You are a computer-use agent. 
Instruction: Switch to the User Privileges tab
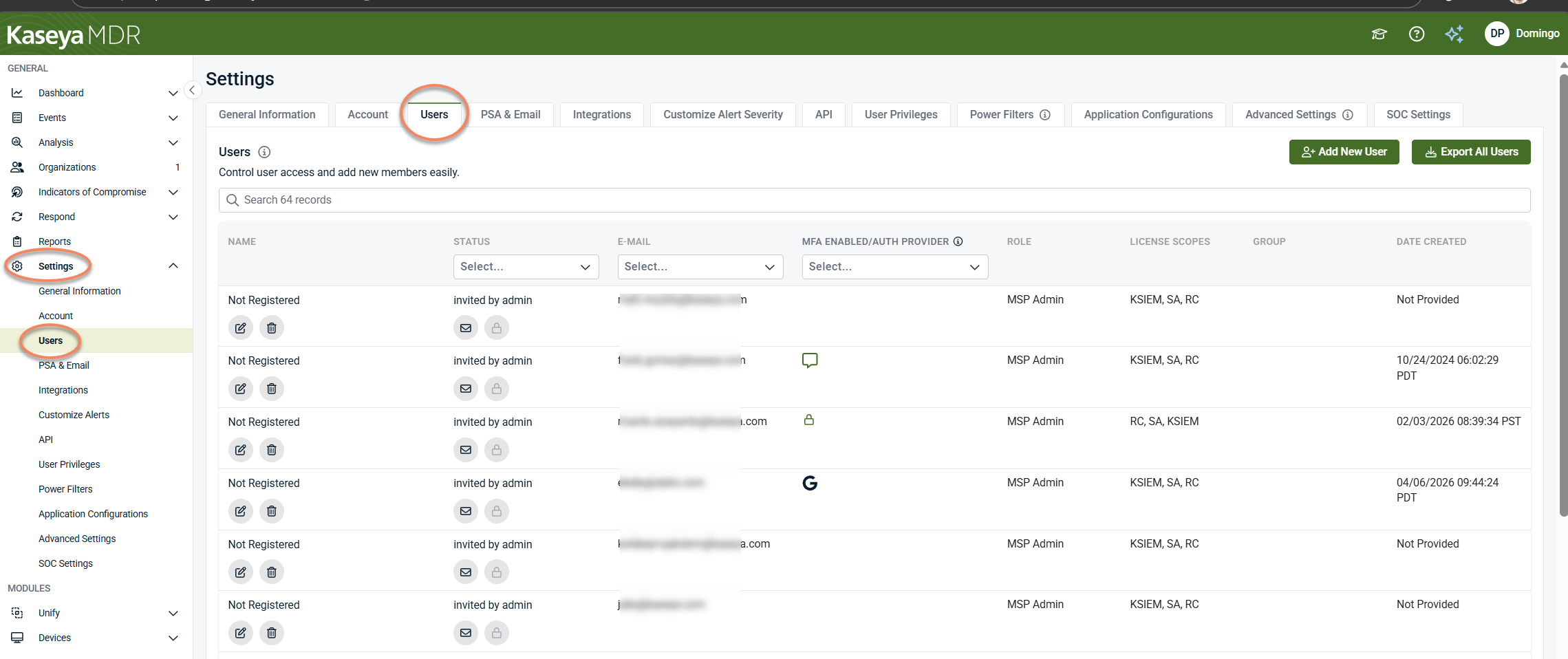[901, 115]
